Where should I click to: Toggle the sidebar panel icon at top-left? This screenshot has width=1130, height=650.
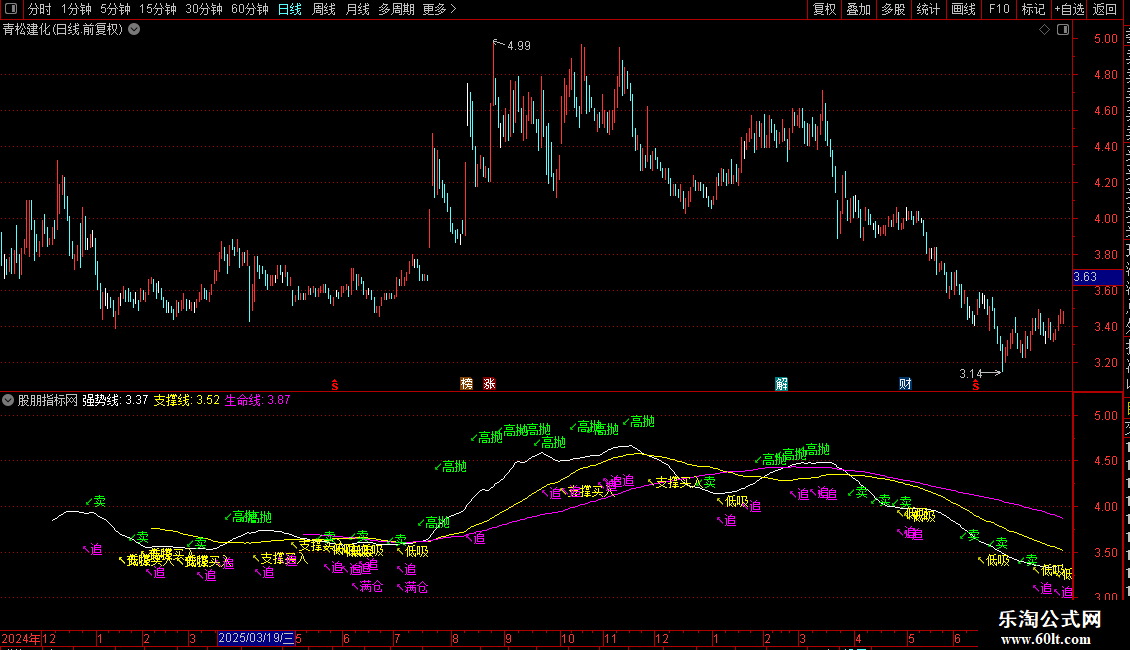(x=11, y=9)
